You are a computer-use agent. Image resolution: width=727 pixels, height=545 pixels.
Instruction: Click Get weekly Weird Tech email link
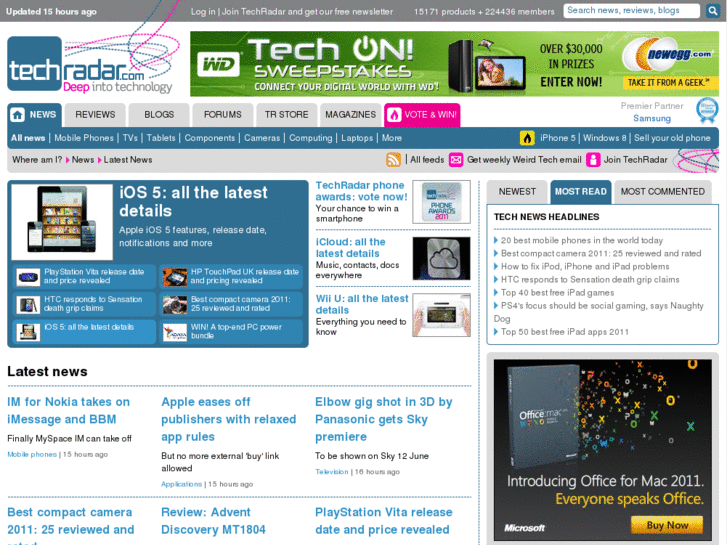524,160
